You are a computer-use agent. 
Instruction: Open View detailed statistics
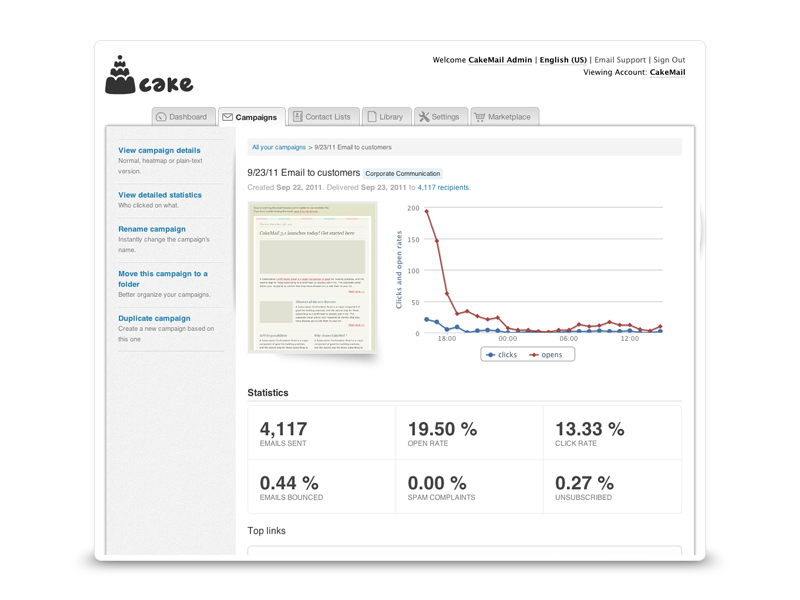tap(160, 195)
